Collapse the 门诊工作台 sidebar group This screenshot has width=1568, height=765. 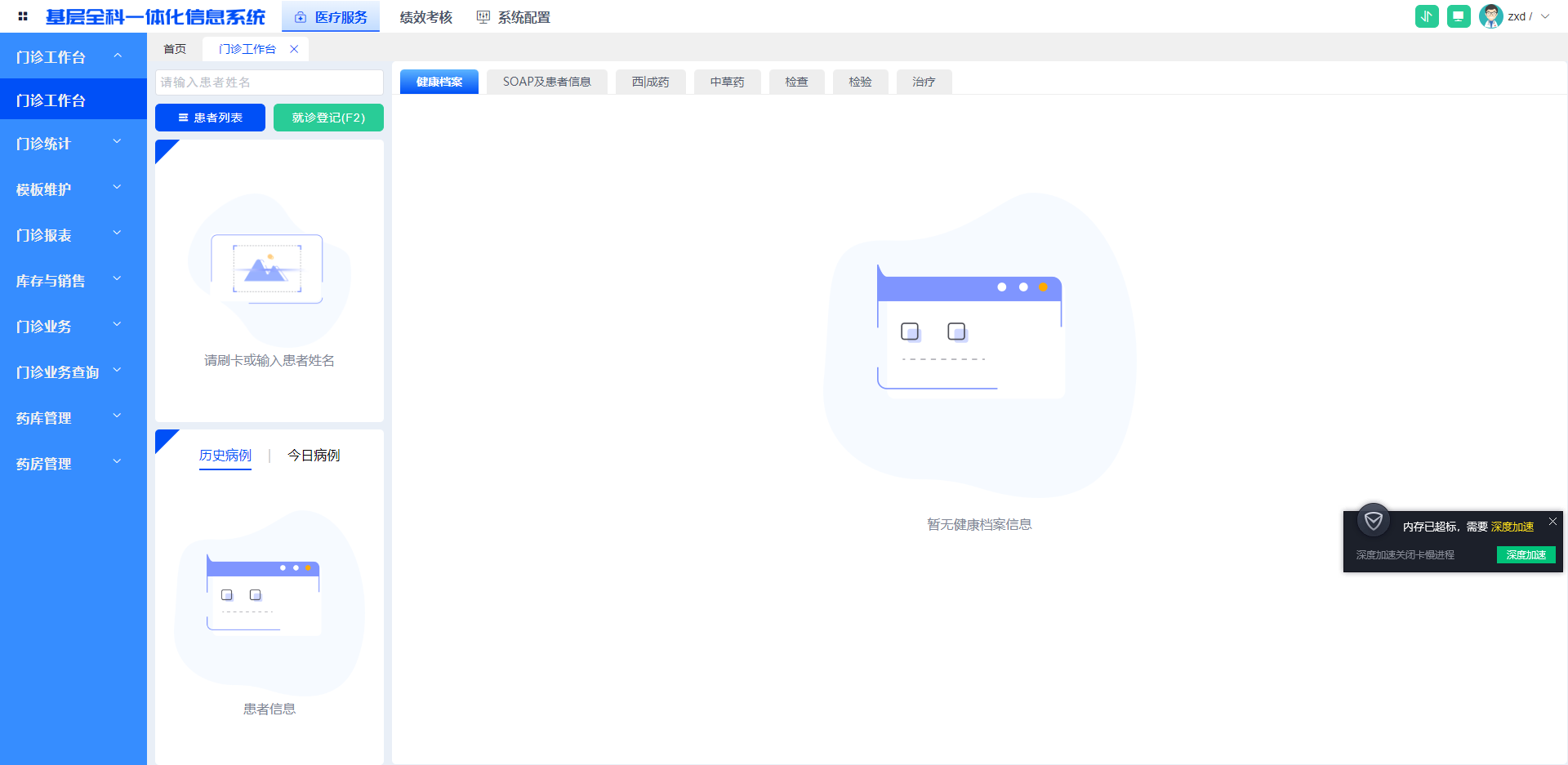pos(73,56)
